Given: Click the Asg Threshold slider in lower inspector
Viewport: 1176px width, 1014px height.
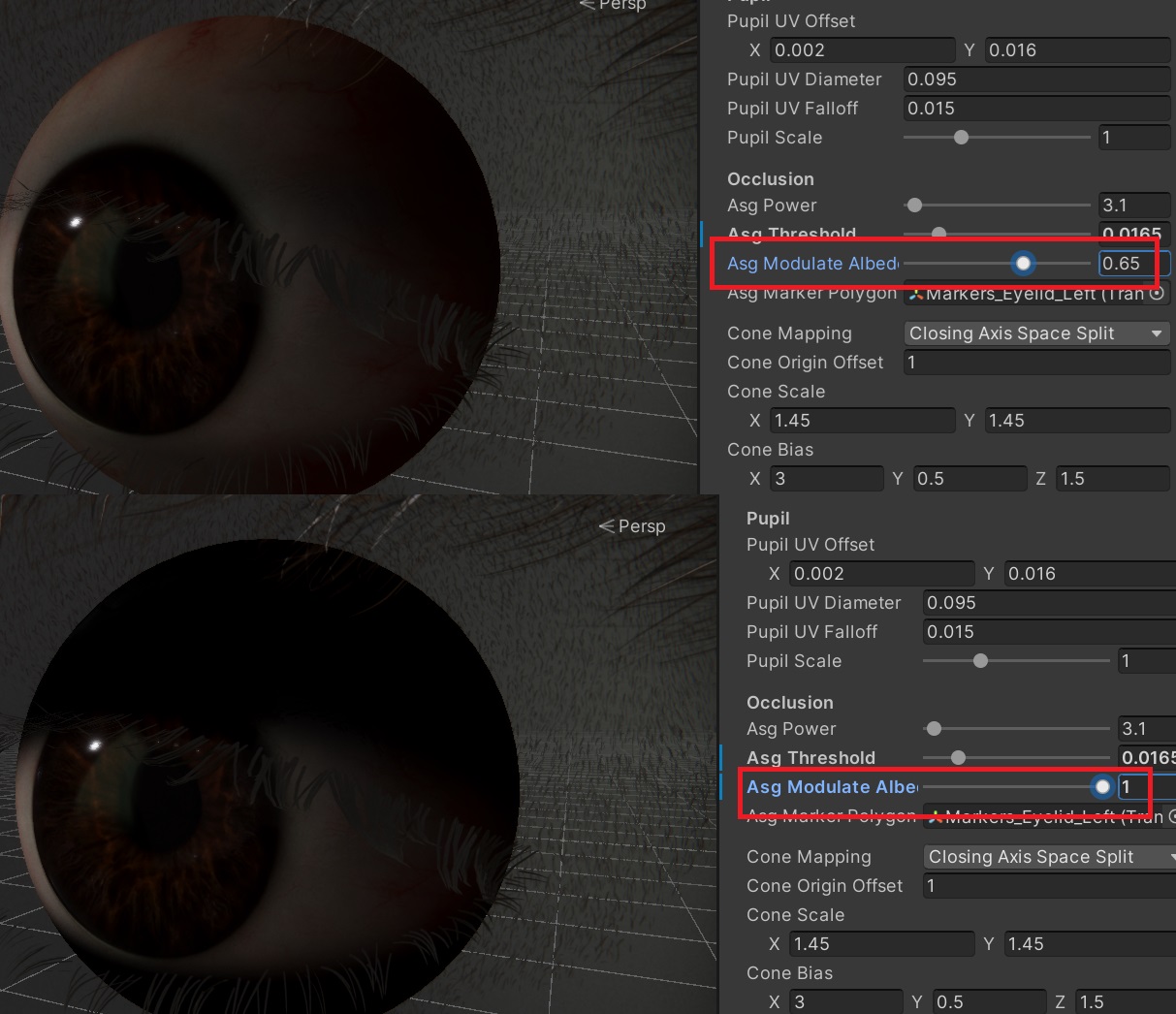Looking at the screenshot, I should pyautogui.click(x=1017, y=758).
